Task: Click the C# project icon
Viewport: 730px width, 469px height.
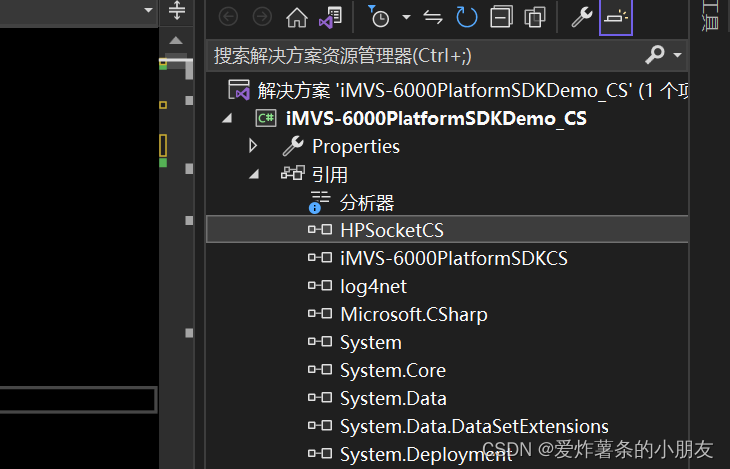Action: tap(266, 118)
